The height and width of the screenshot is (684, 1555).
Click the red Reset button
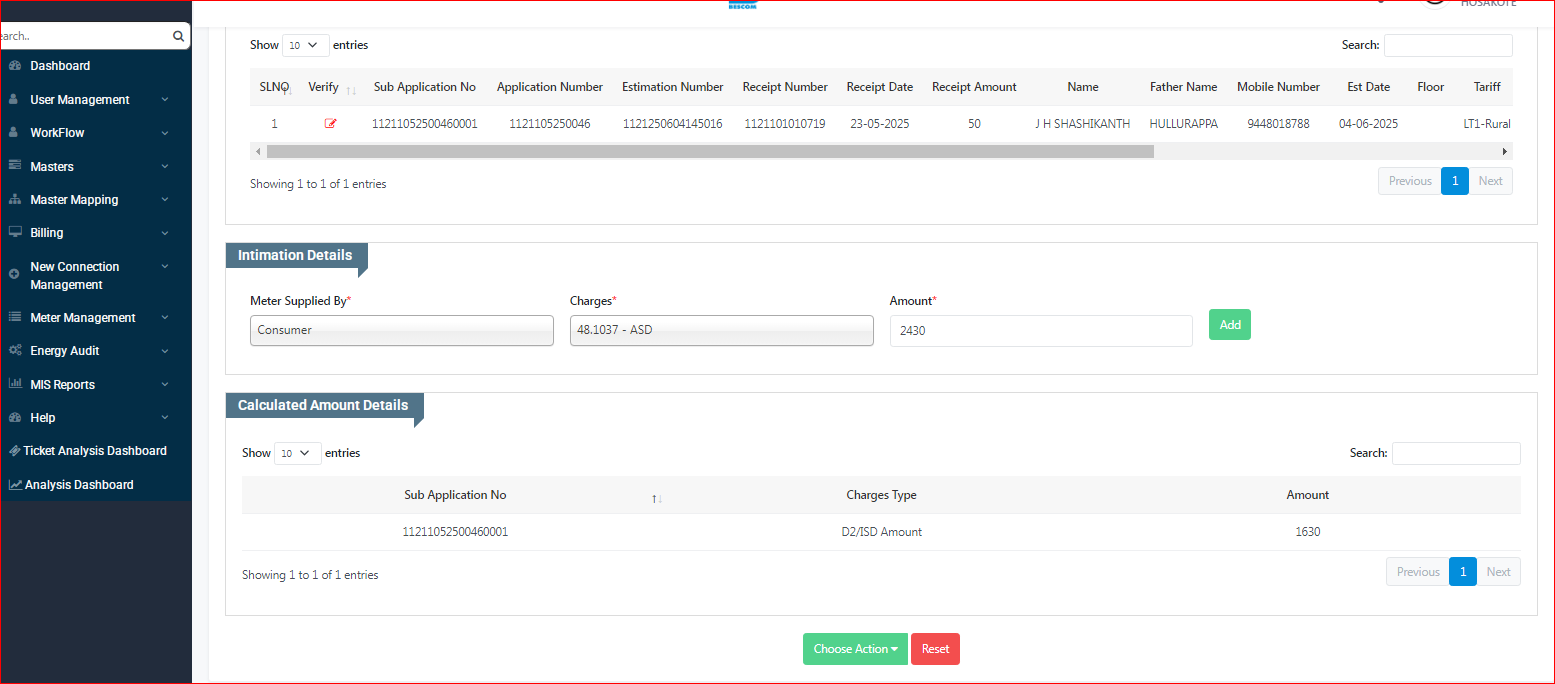click(x=935, y=649)
